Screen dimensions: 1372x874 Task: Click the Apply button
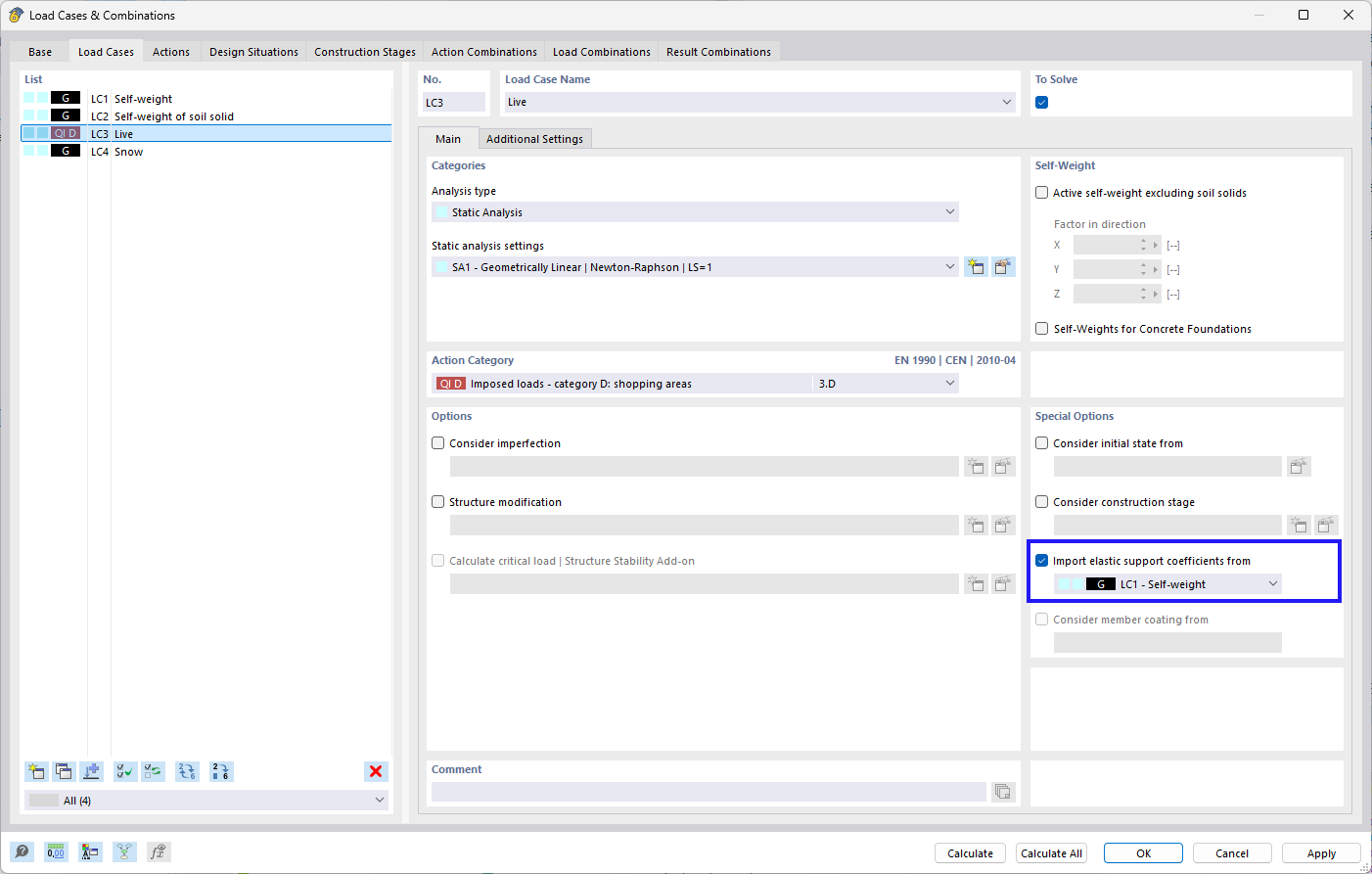(1321, 853)
